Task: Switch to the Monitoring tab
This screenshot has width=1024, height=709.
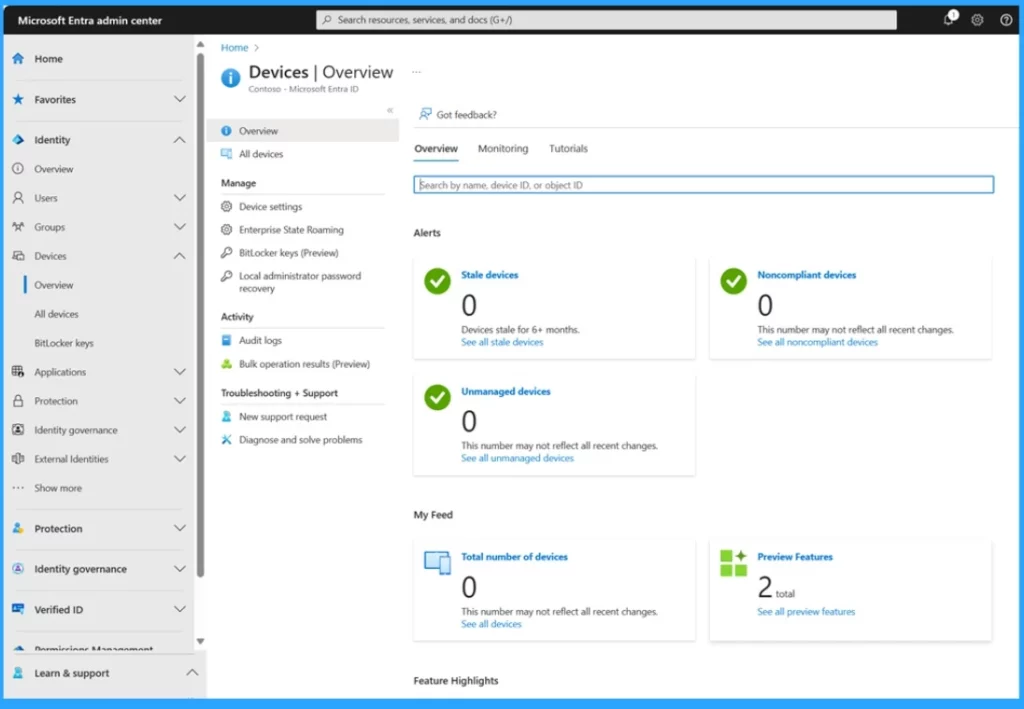Action: pos(503,149)
